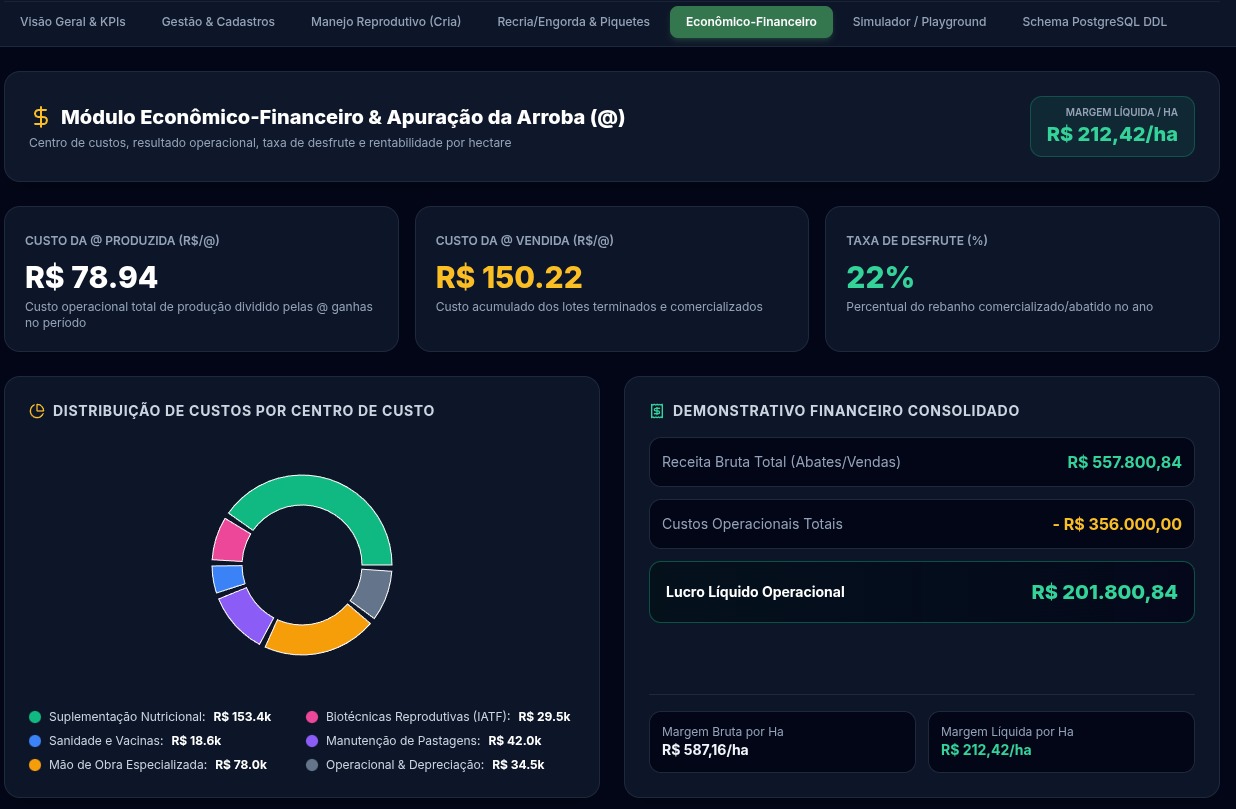Click the R$ 201.800,84 profit amount
The height and width of the screenshot is (809, 1236).
[x=1104, y=592]
